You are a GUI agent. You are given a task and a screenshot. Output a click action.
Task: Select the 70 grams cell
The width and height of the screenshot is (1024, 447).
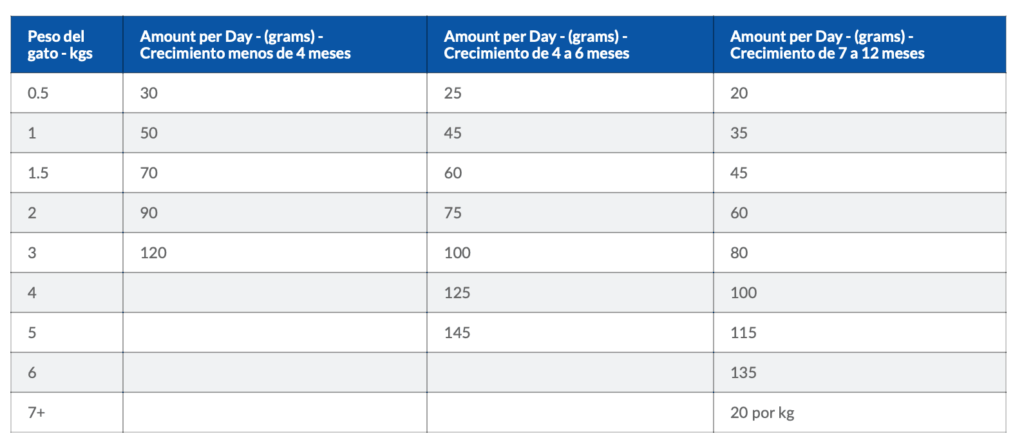click(275, 173)
